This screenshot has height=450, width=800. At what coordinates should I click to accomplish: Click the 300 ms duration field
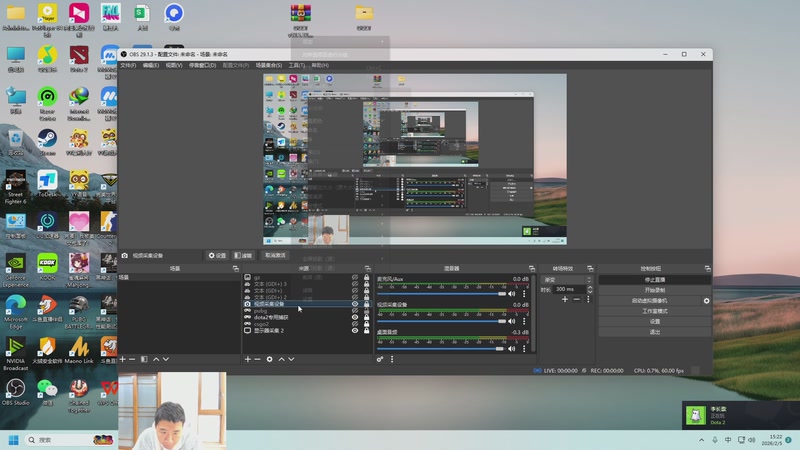pos(569,289)
